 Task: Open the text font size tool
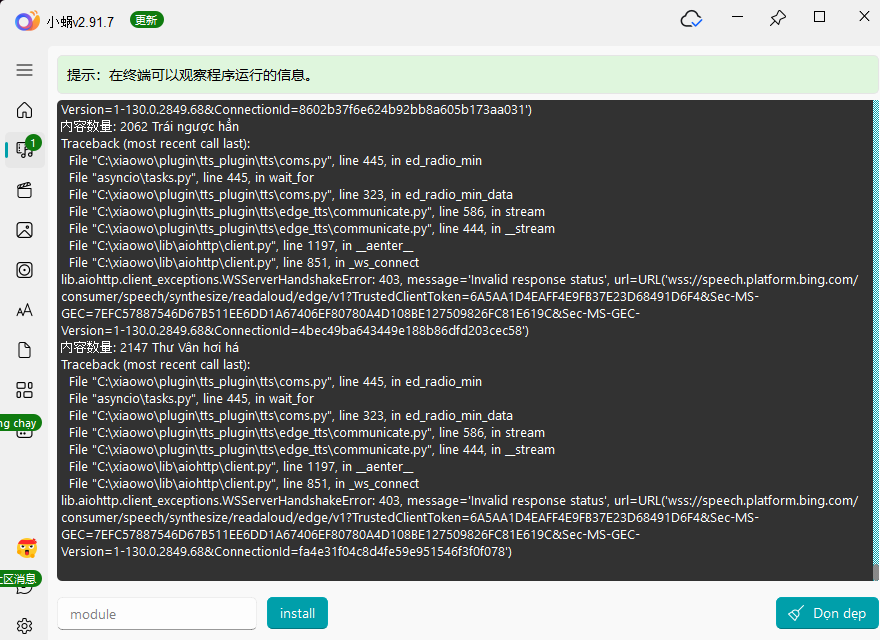(x=24, y=310)
